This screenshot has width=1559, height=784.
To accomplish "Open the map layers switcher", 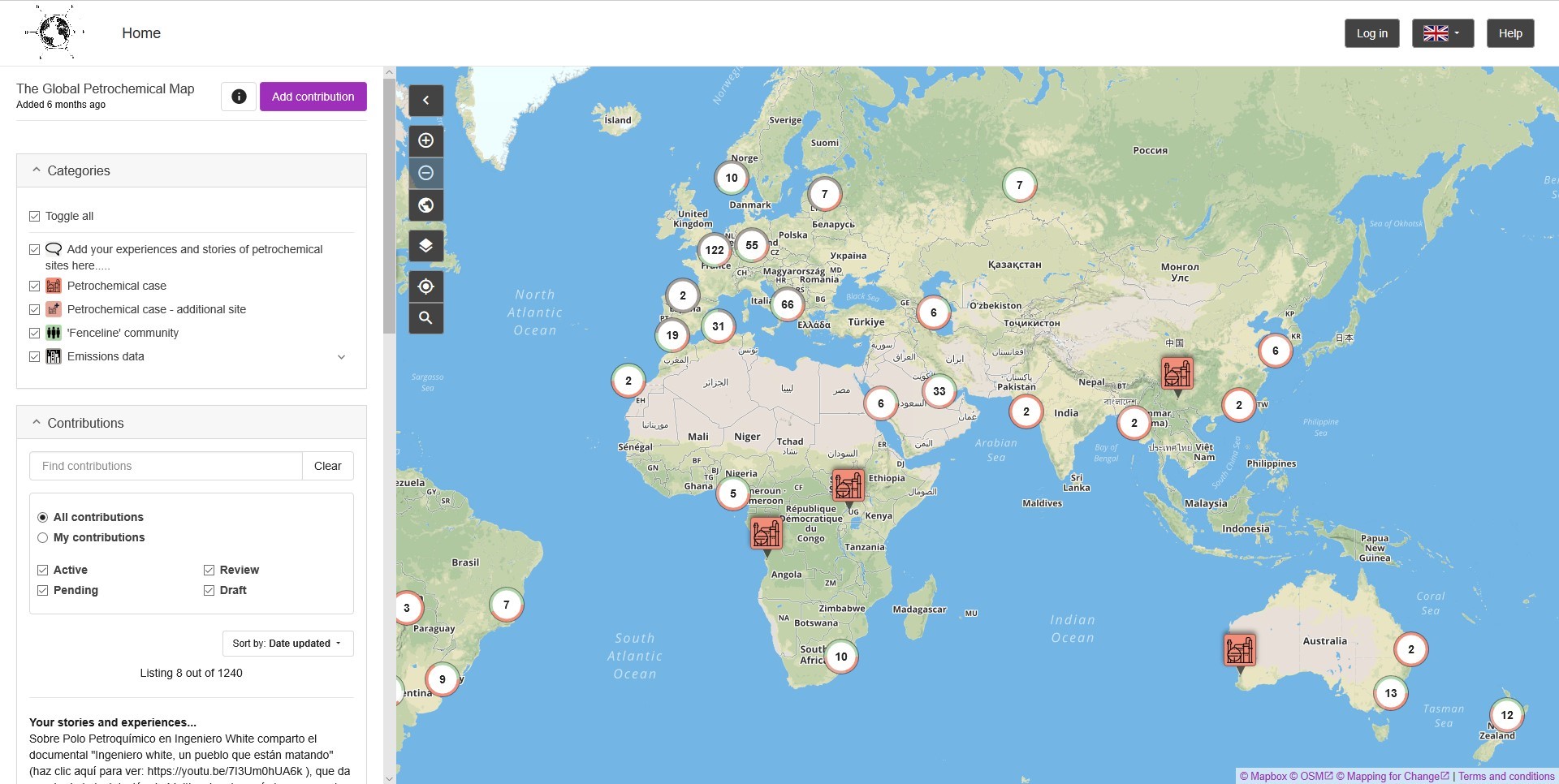I will pyautogui.click(x=425, y=246).
